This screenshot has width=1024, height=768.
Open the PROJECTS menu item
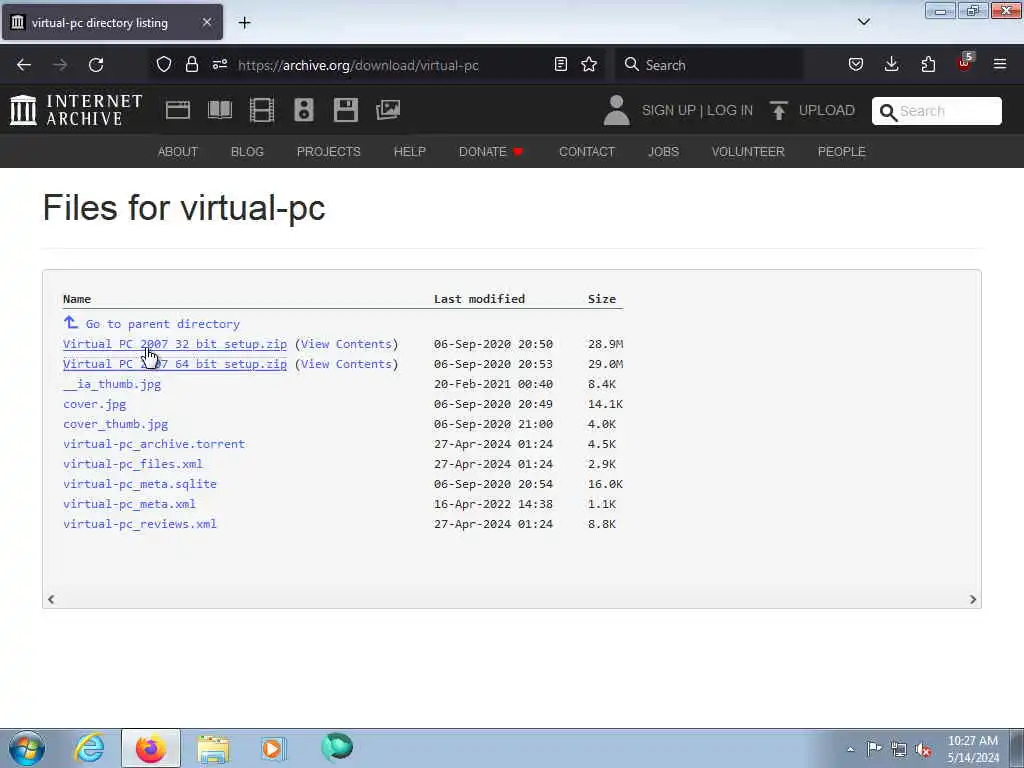click(328, 152)
